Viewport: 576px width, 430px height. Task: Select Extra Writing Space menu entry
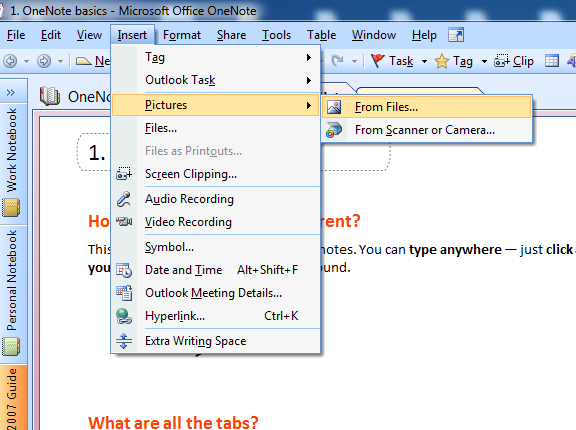(x=215, y=341)
